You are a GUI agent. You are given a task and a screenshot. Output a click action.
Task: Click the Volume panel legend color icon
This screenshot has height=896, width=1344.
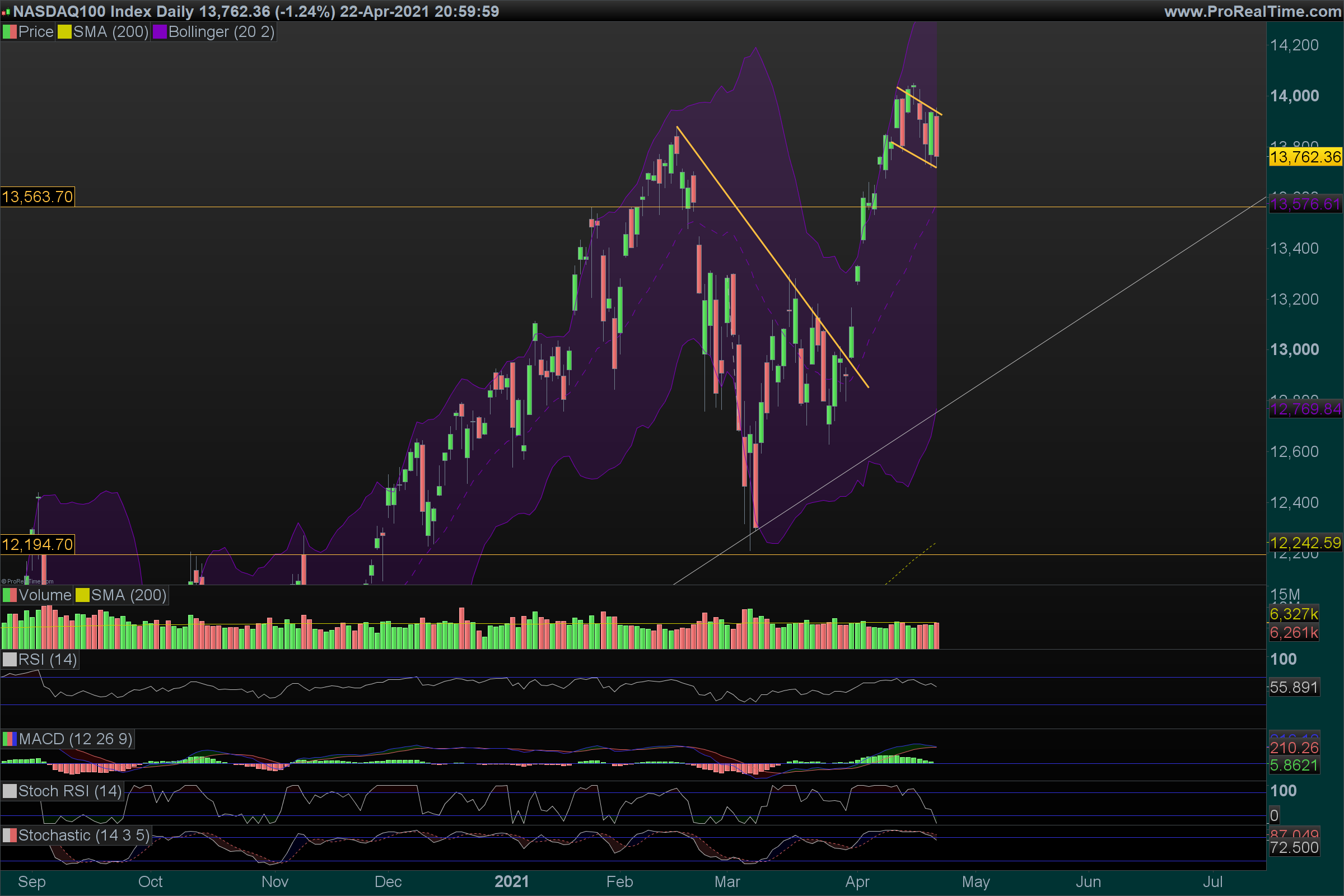[10, 595]
